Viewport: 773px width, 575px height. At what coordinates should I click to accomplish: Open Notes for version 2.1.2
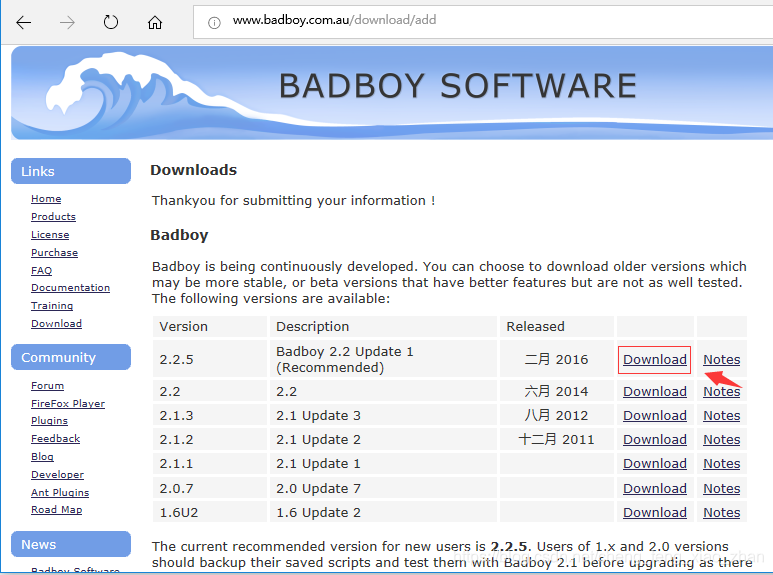721,439
